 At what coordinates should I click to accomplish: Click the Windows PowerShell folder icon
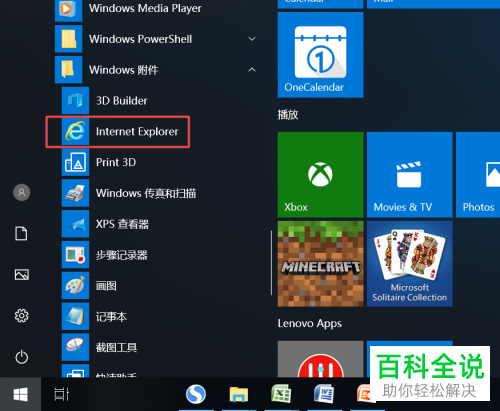(x=68, y=39)
